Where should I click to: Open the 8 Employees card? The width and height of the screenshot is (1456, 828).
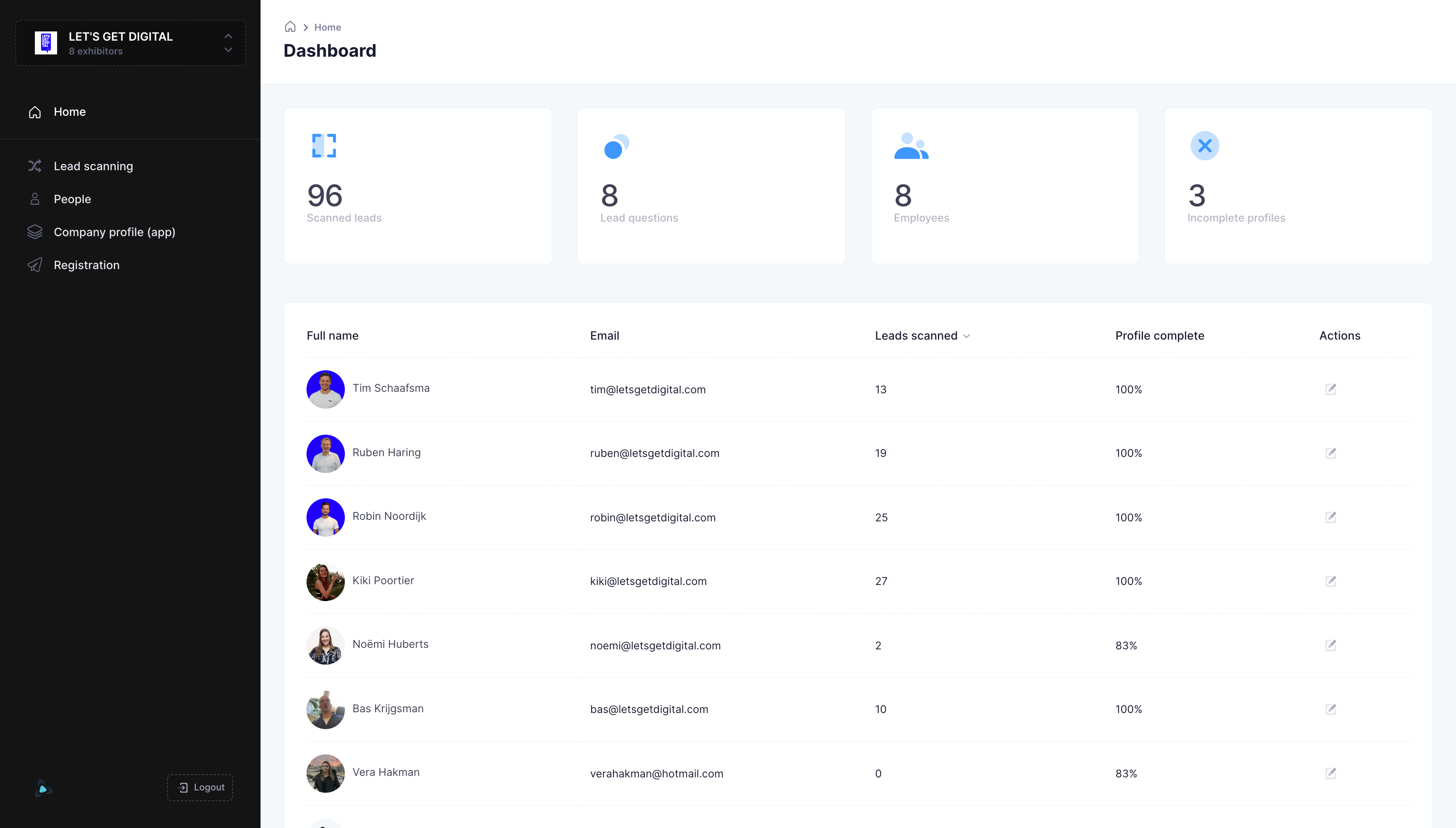[x=1005, y=186]
